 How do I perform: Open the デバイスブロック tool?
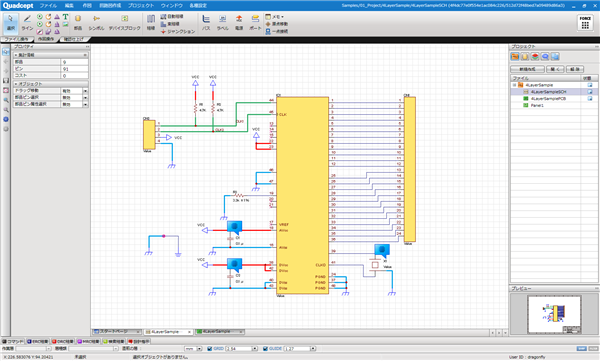[125, 23]
